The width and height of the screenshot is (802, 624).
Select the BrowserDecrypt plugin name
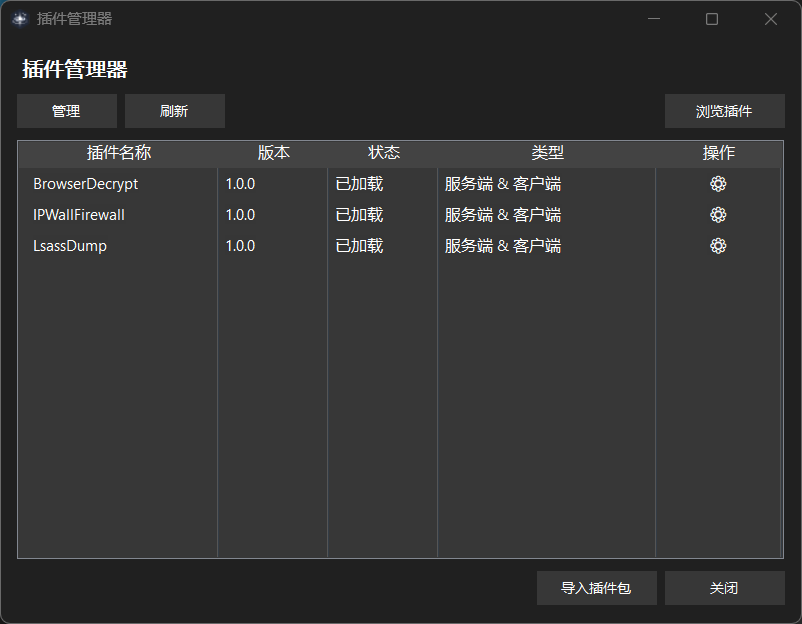point(85,184)
